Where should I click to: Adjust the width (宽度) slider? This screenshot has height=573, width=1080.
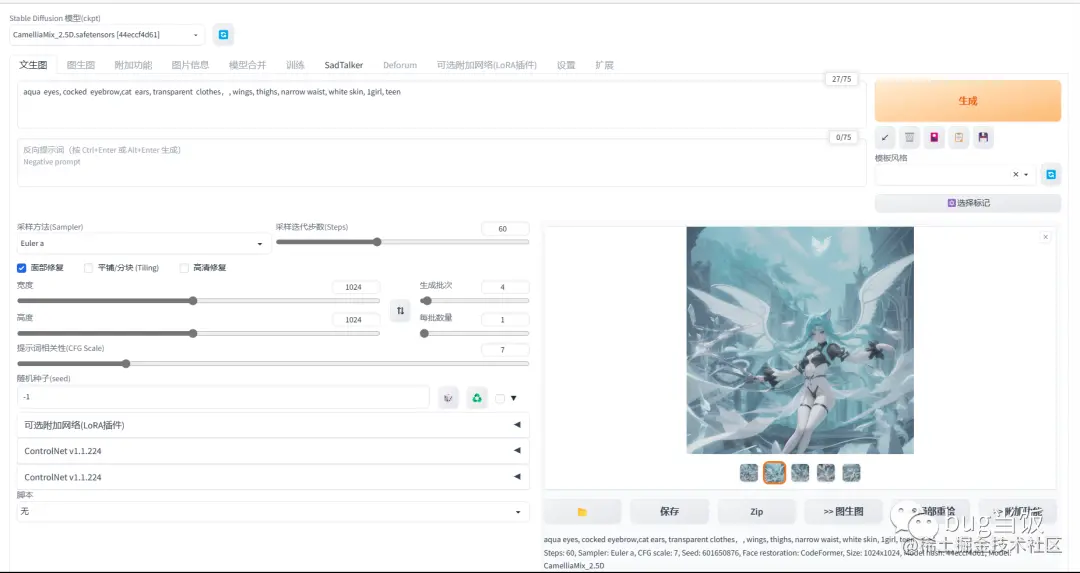[198, 301]
